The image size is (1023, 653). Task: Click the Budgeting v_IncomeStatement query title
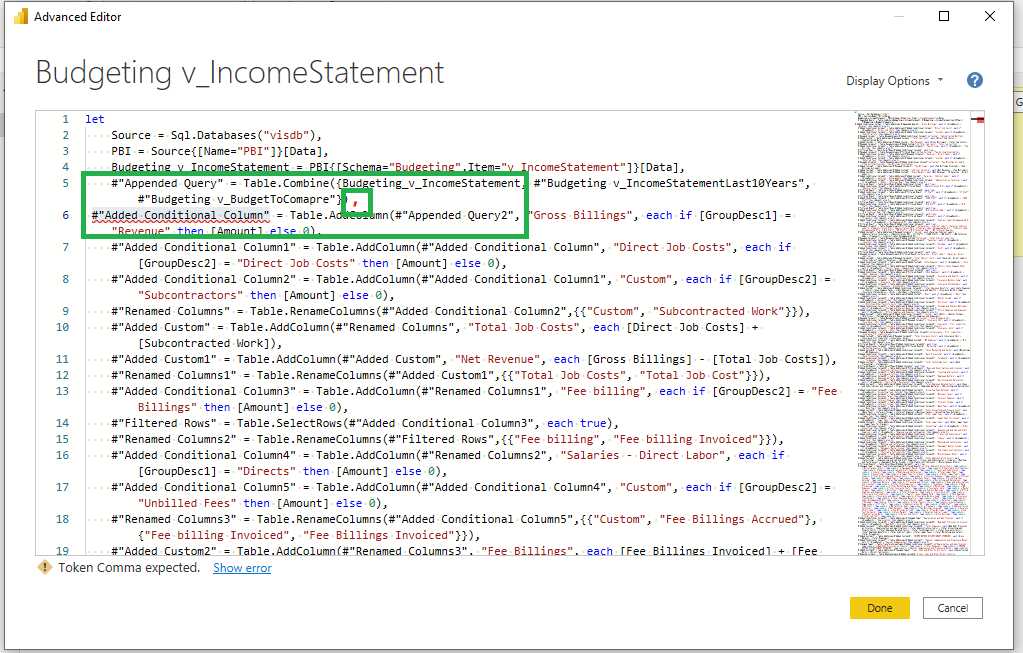pos(239,72)
